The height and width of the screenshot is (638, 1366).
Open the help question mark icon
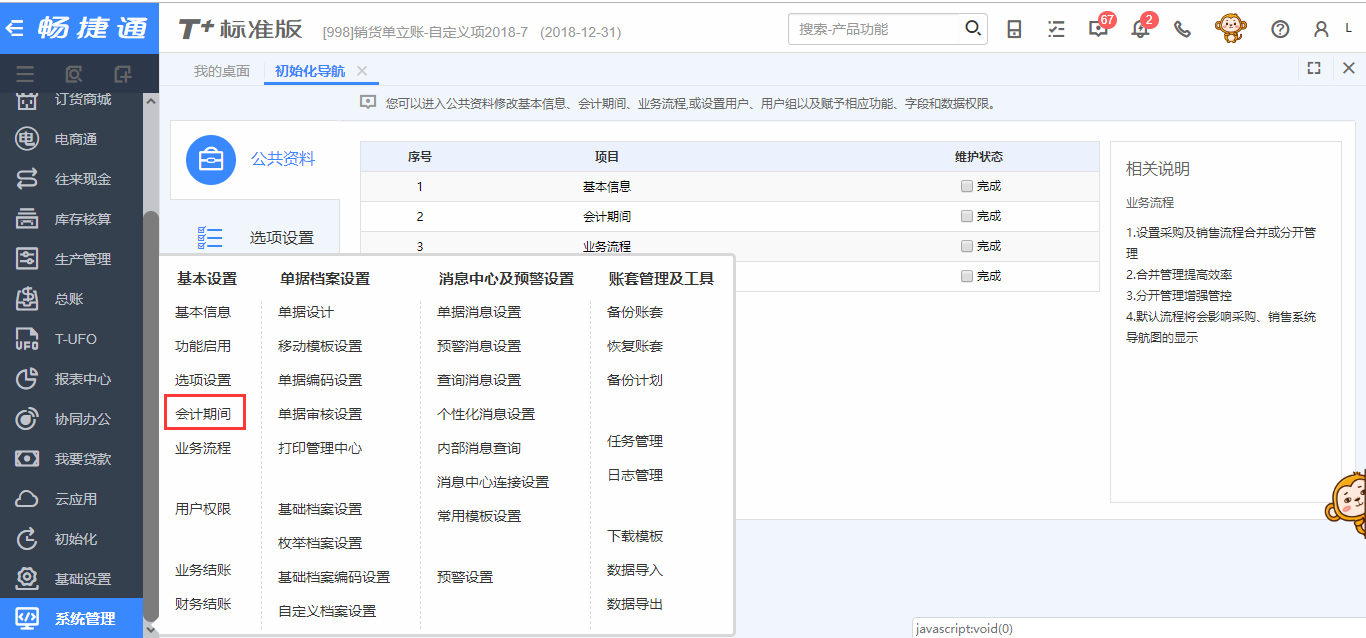[1280, 29]
